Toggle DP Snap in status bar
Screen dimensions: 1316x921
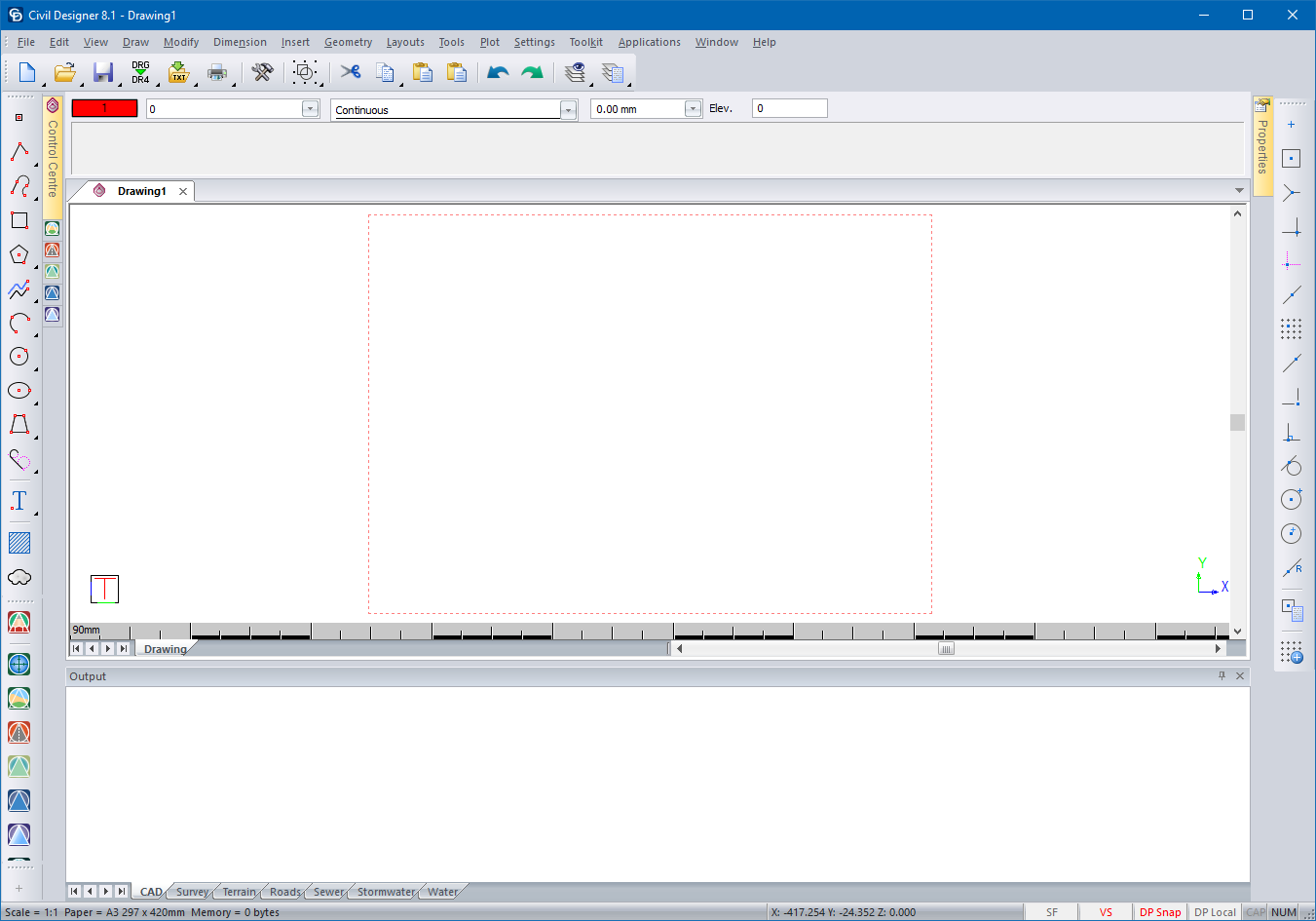click(1159, 912)
